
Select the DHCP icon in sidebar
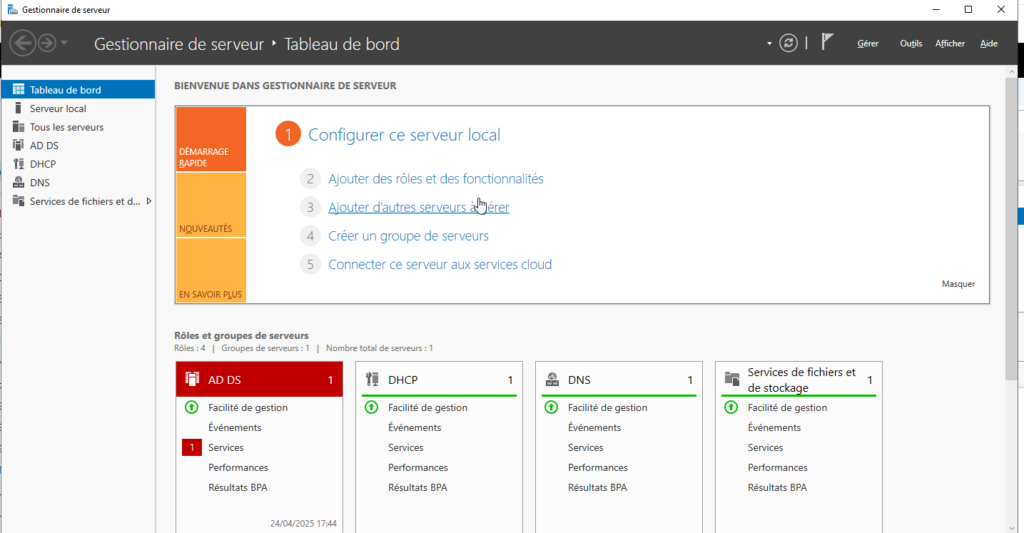(x=18, y=164)
